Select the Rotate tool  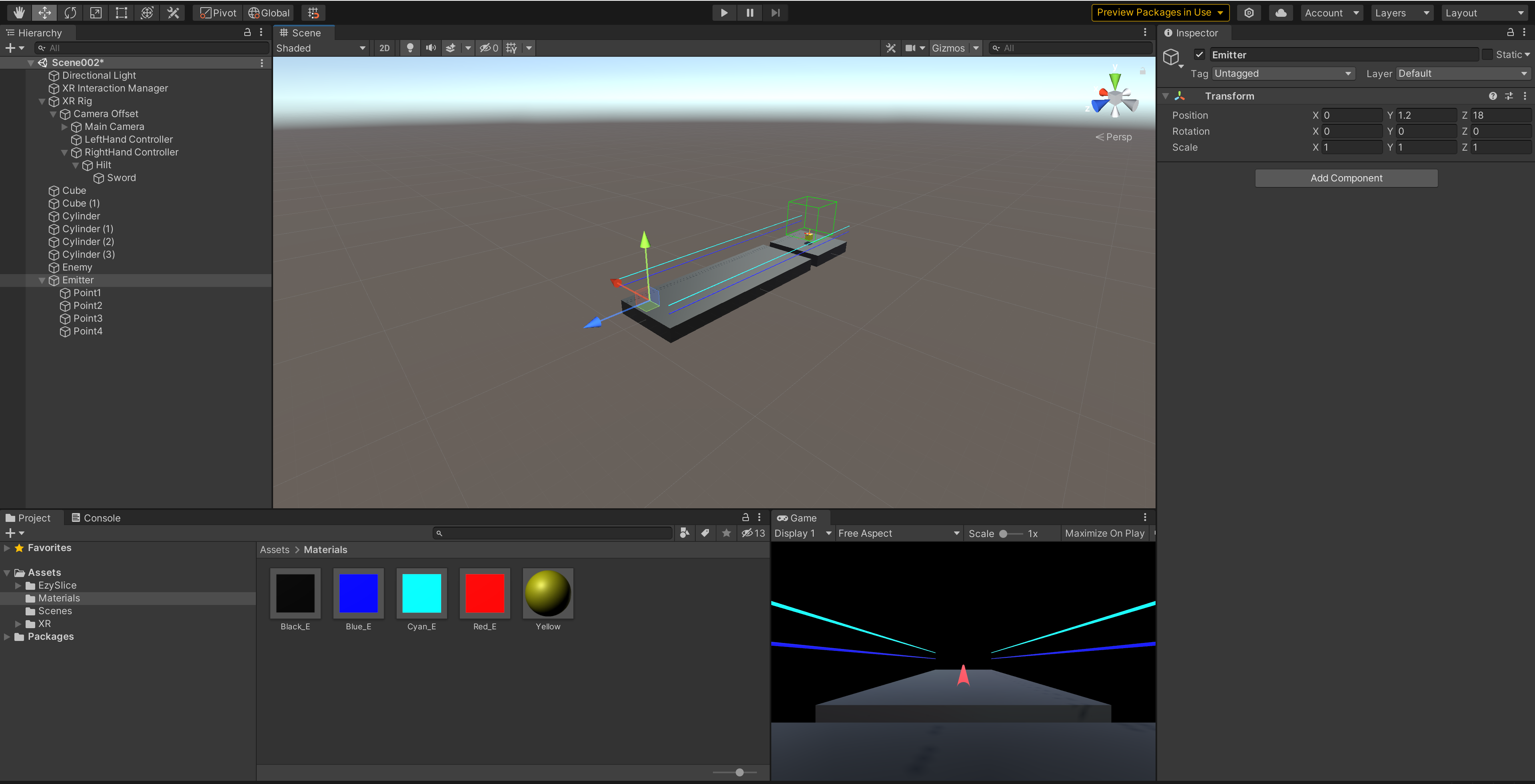click(x=70, y=12)
